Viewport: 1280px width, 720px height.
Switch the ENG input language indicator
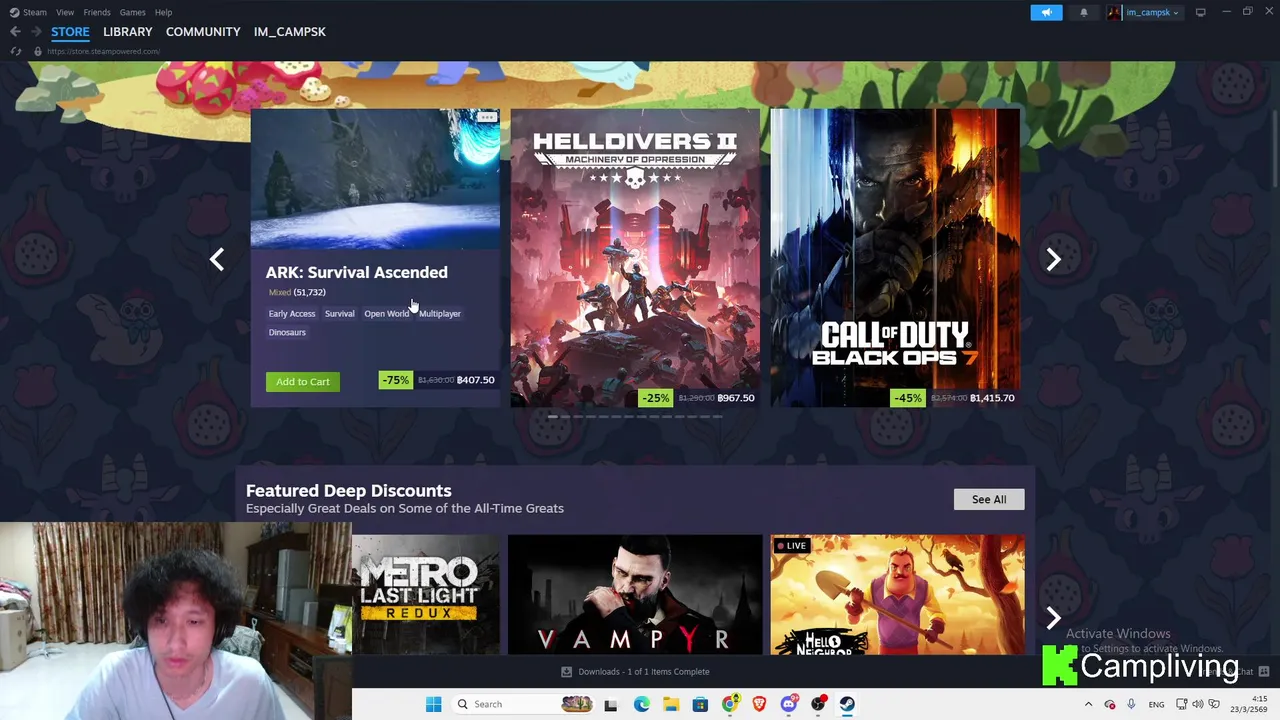pos(1156,704)
